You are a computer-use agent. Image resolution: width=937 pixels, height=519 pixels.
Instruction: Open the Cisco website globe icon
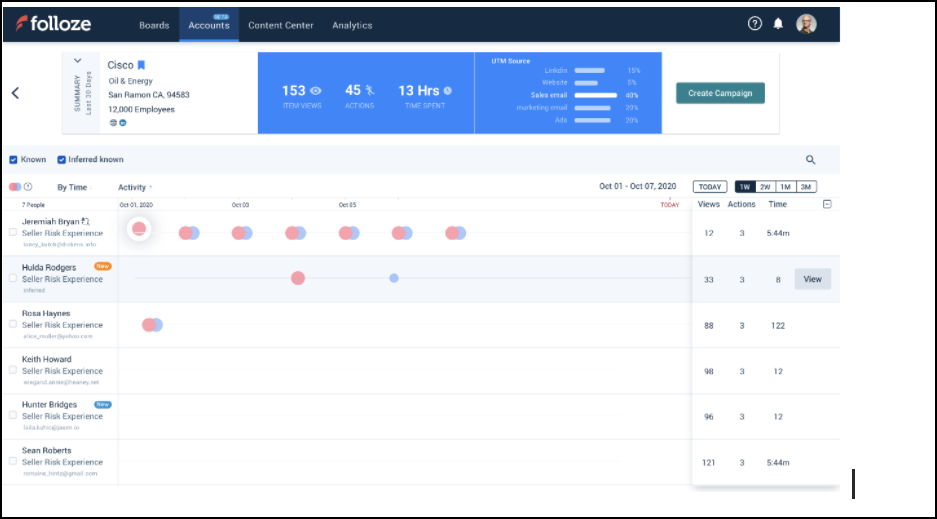pyautogui.click(x=113, y=123)
